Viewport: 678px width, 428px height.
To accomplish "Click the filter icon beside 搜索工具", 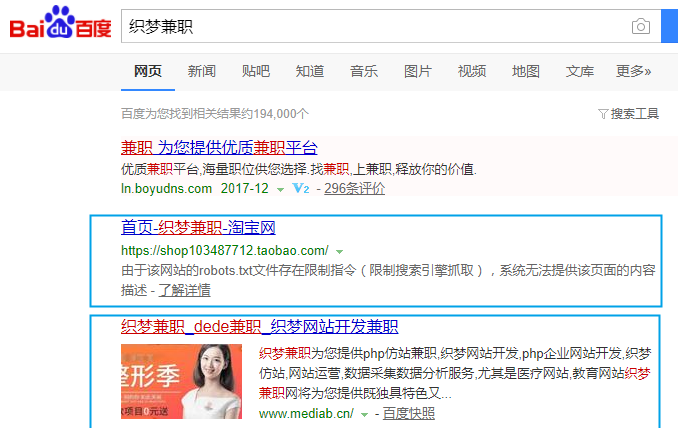I will click(x=603, y=114).
